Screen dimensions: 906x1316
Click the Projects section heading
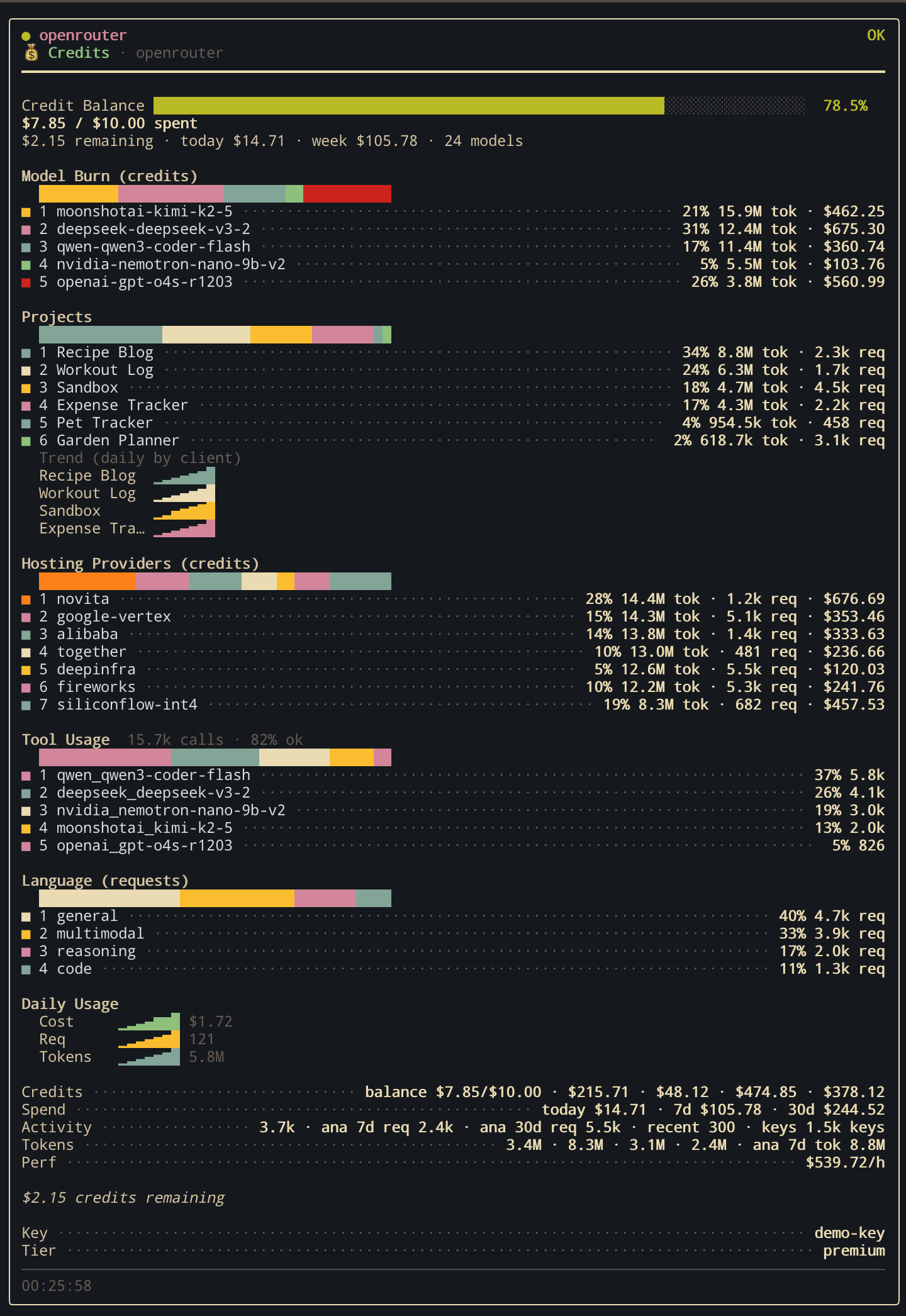[x=57, y=317]
